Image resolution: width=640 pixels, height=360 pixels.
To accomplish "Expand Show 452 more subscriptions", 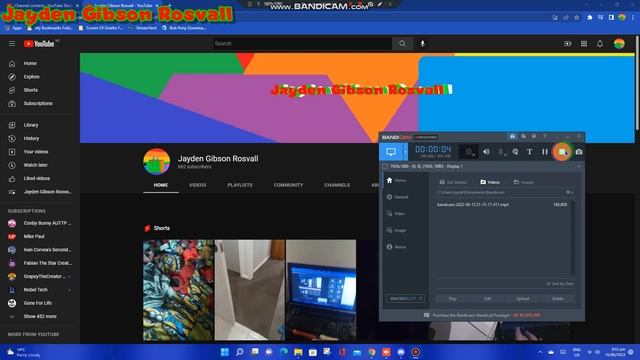I will (x=40, y=316).
